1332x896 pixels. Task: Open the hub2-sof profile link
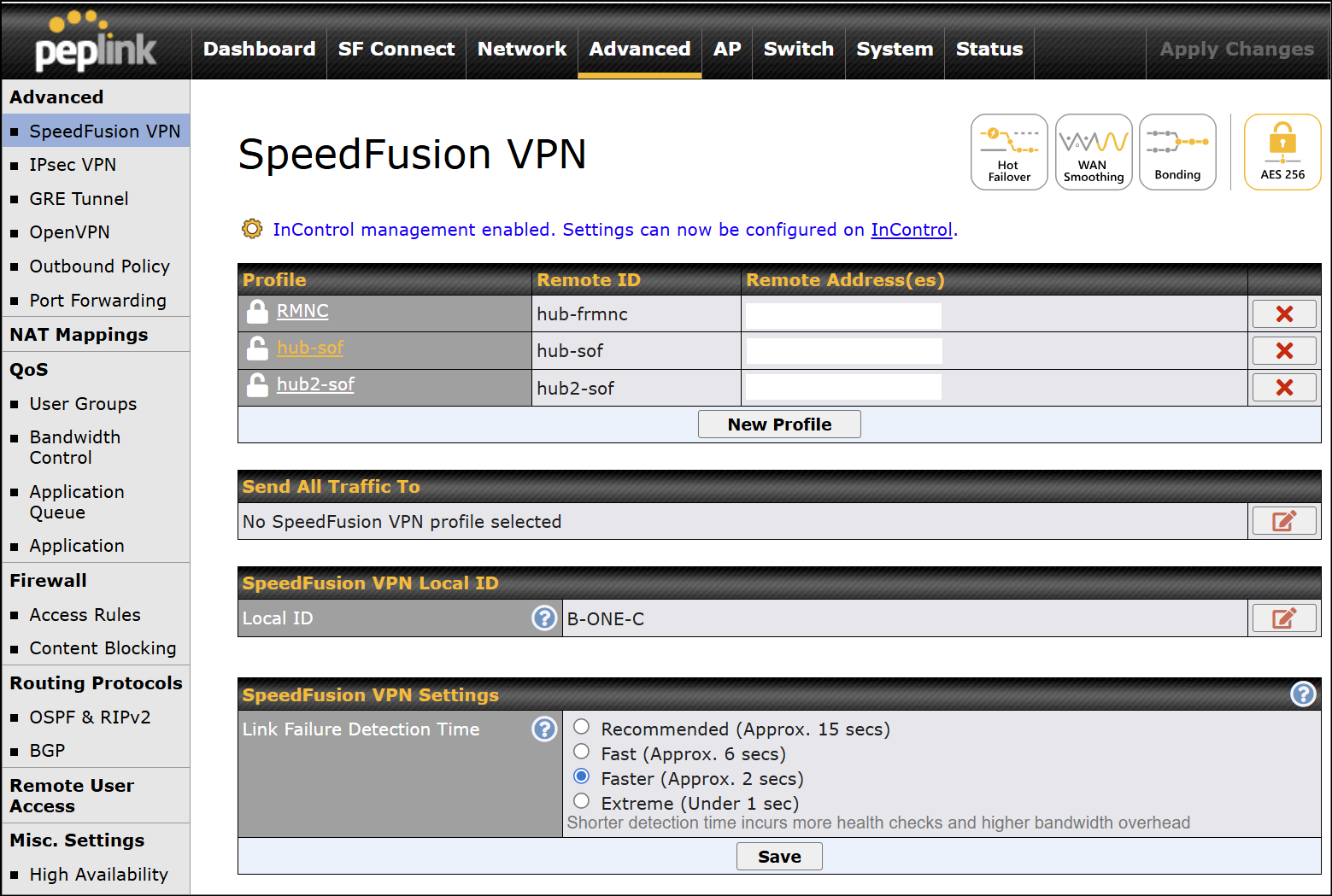pyautogui.click(x=315, y=384)
